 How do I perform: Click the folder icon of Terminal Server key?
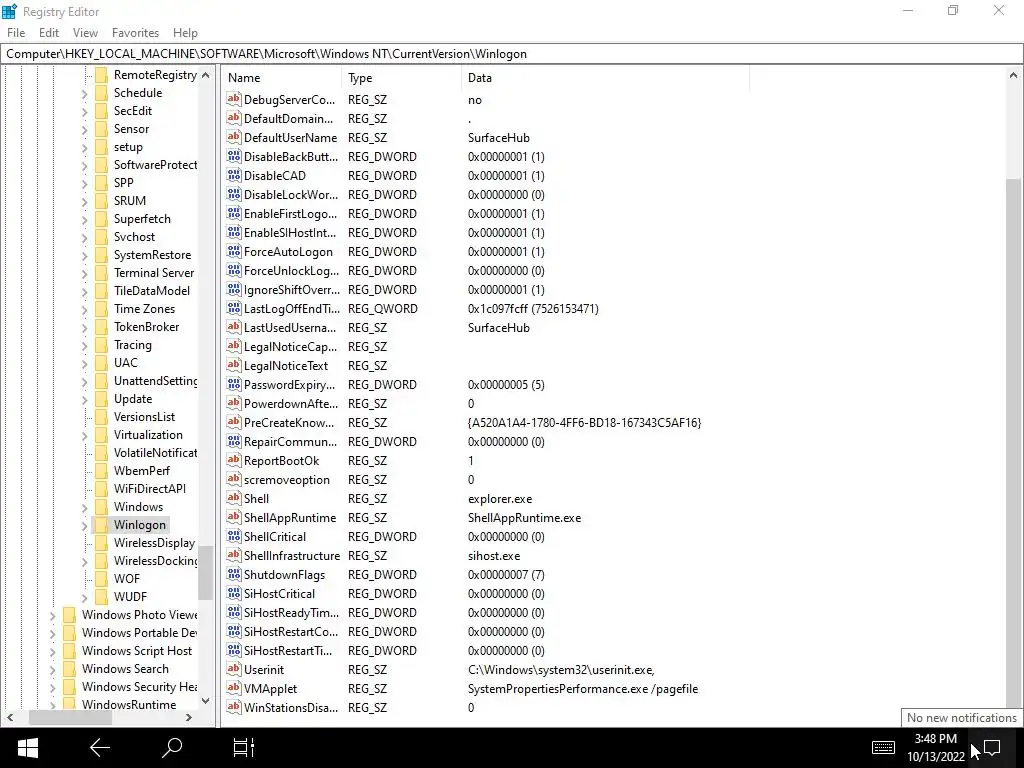coord(101,272)
